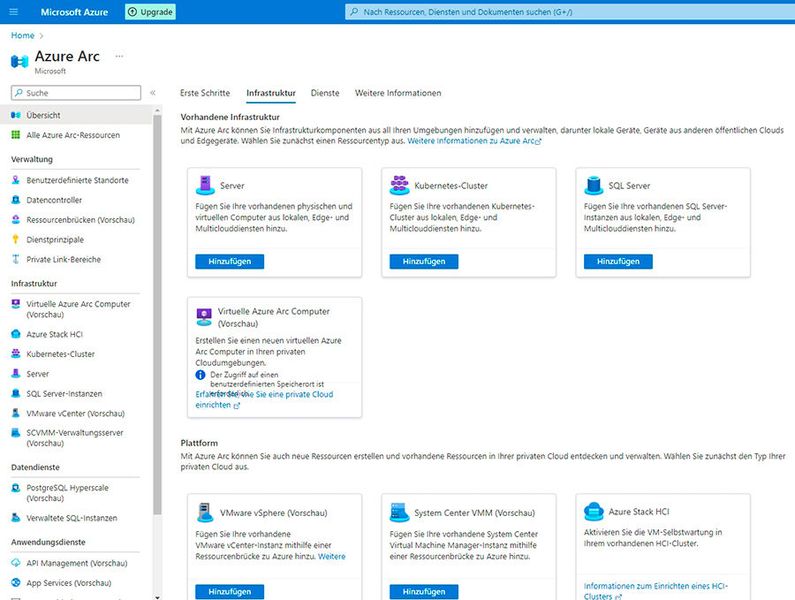Open the hamburger portal menu
The height and width of the screenshot is (600, 795).
[14, 12]
